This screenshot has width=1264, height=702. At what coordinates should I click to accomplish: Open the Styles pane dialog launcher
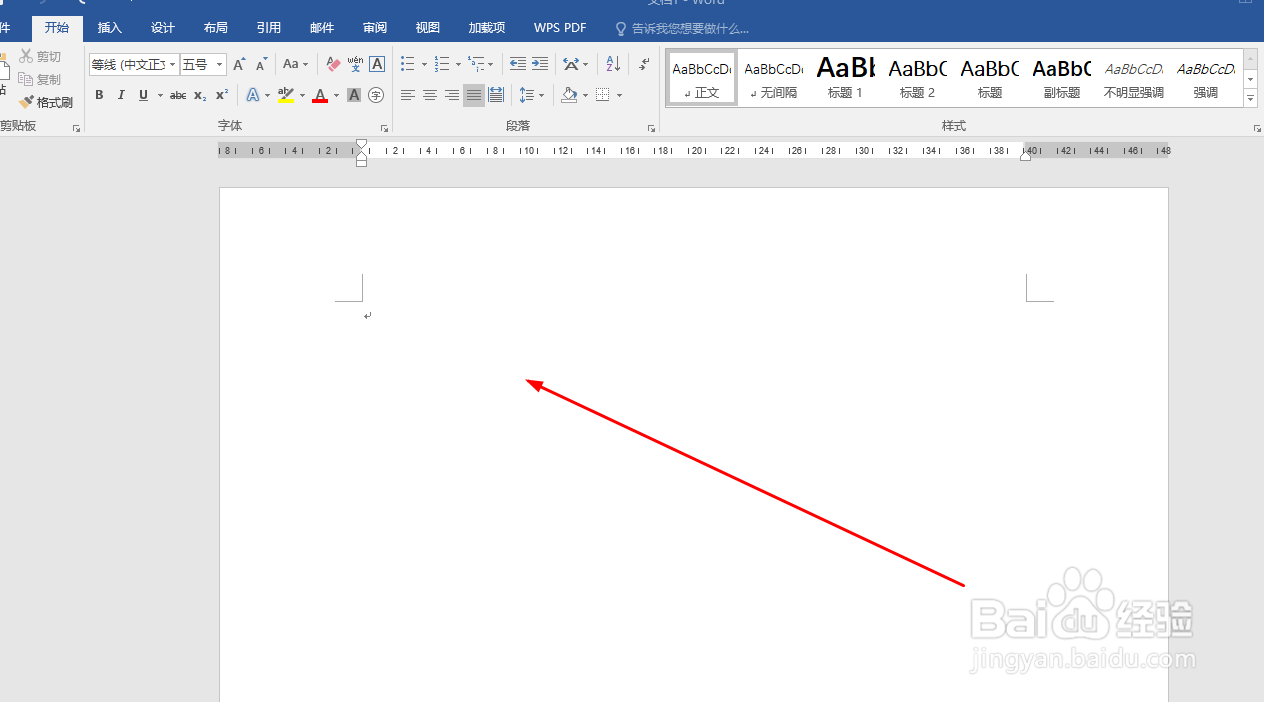pyautogui.click(x=1257, y=128)
